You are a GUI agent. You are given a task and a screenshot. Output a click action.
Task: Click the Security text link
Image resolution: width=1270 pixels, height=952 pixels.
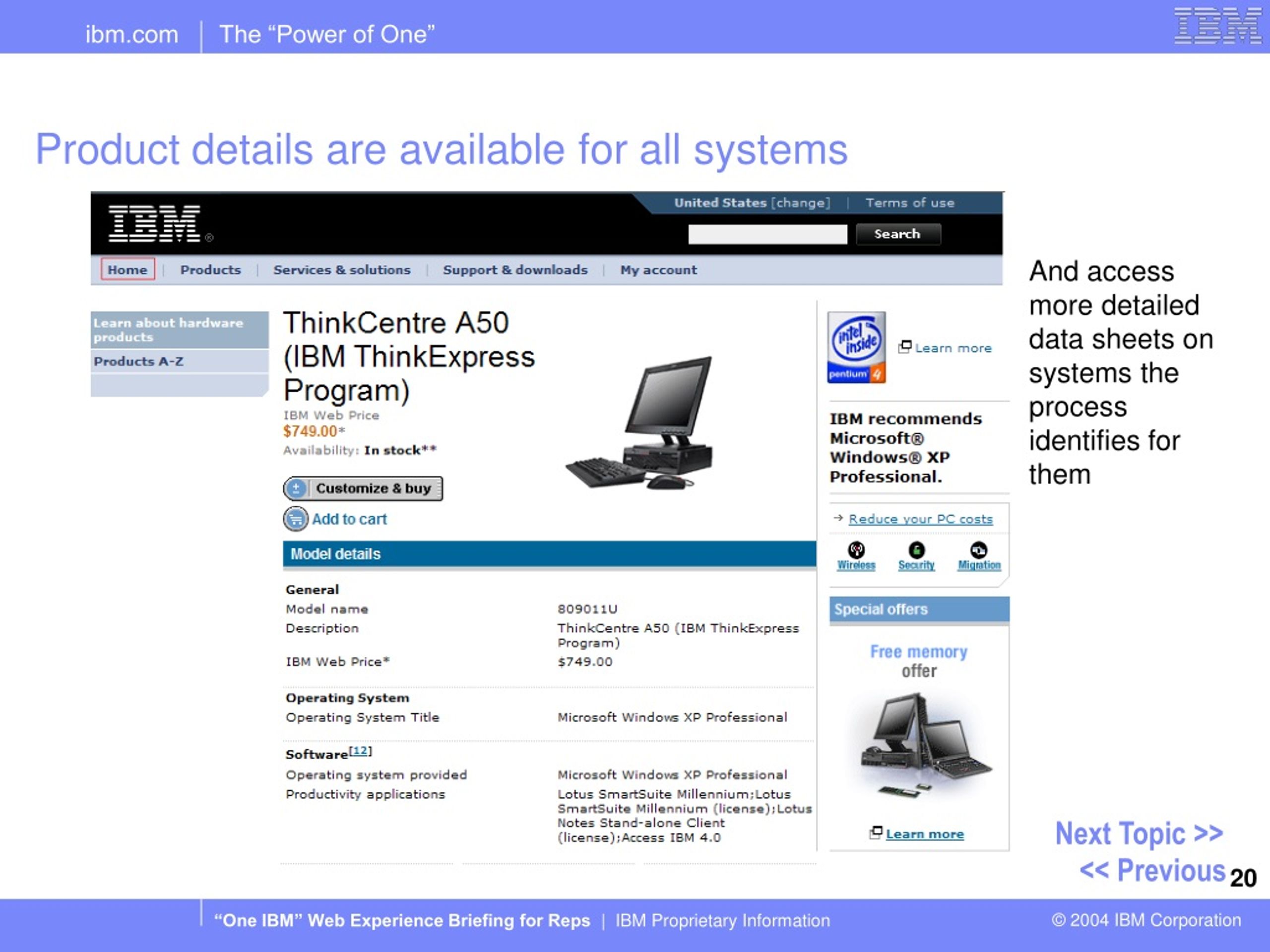point(916,565)
